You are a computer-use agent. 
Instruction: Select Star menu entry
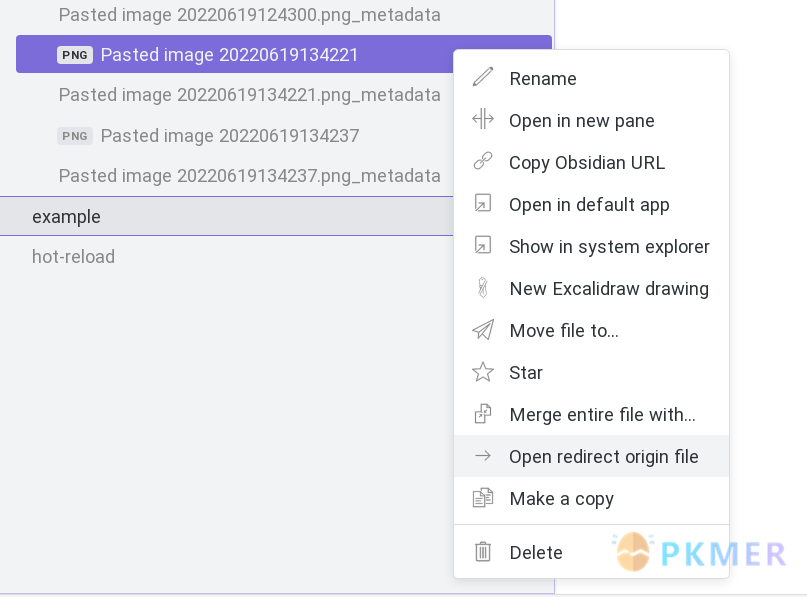pyautogui.click(x=591, y=373)
